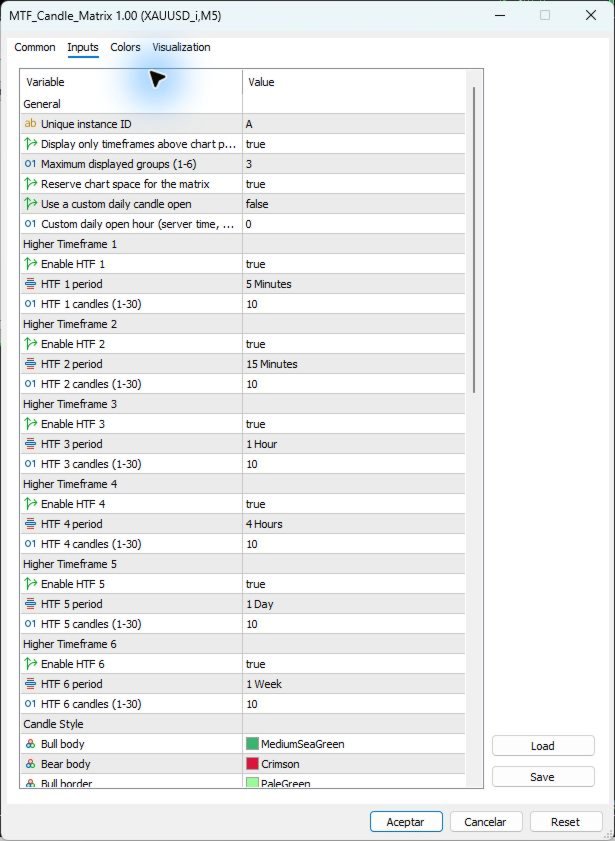Click the HTF 1 candles value field
This screenshot has height=841, width=615.
click(354, 304)
